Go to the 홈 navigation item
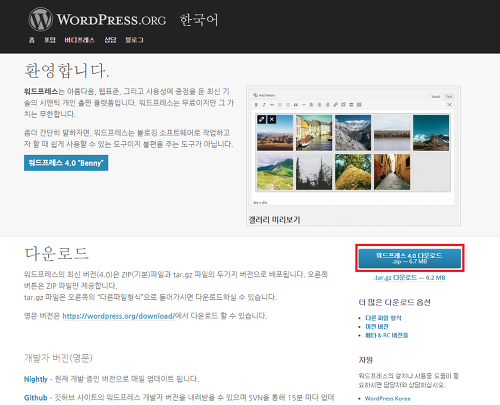The image size is (500, 405). [32, 40]
